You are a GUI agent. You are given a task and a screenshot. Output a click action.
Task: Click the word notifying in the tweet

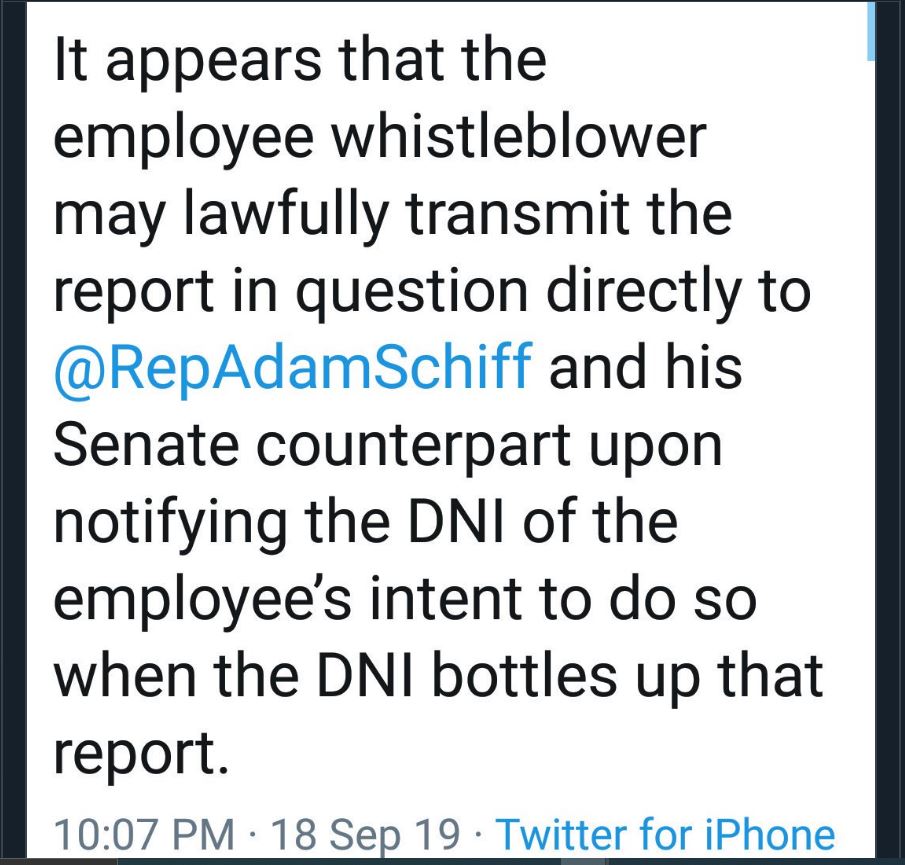pos(170,523)
